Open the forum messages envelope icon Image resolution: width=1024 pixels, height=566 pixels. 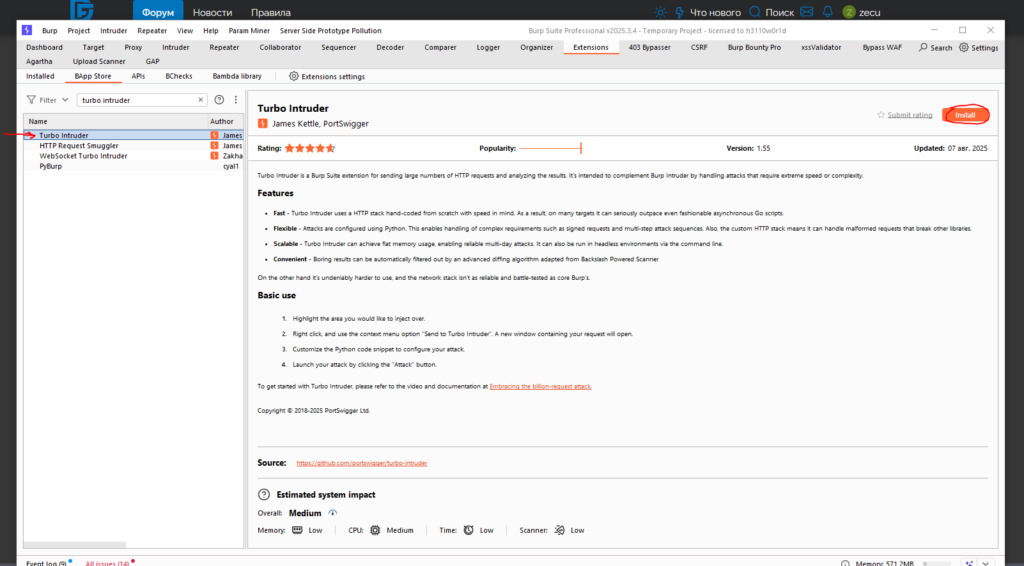(807, 12)
